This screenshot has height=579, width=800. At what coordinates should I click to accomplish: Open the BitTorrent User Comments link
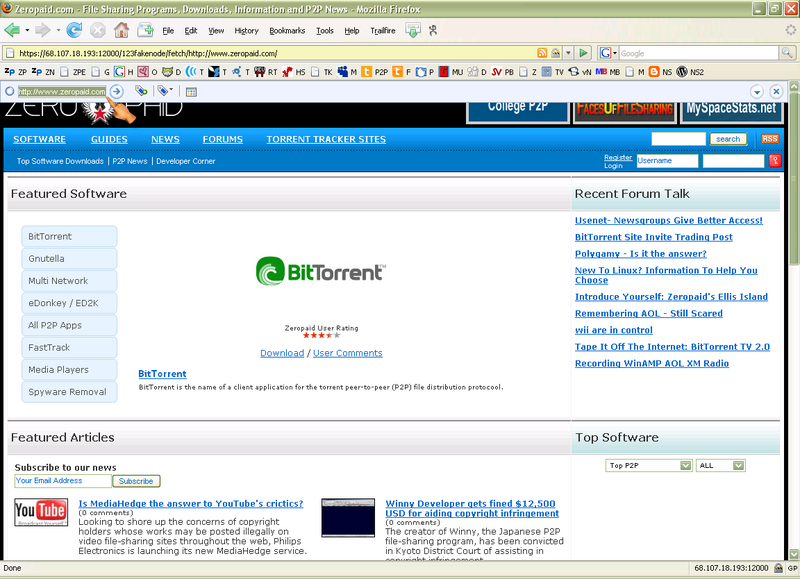pos(347,353)
